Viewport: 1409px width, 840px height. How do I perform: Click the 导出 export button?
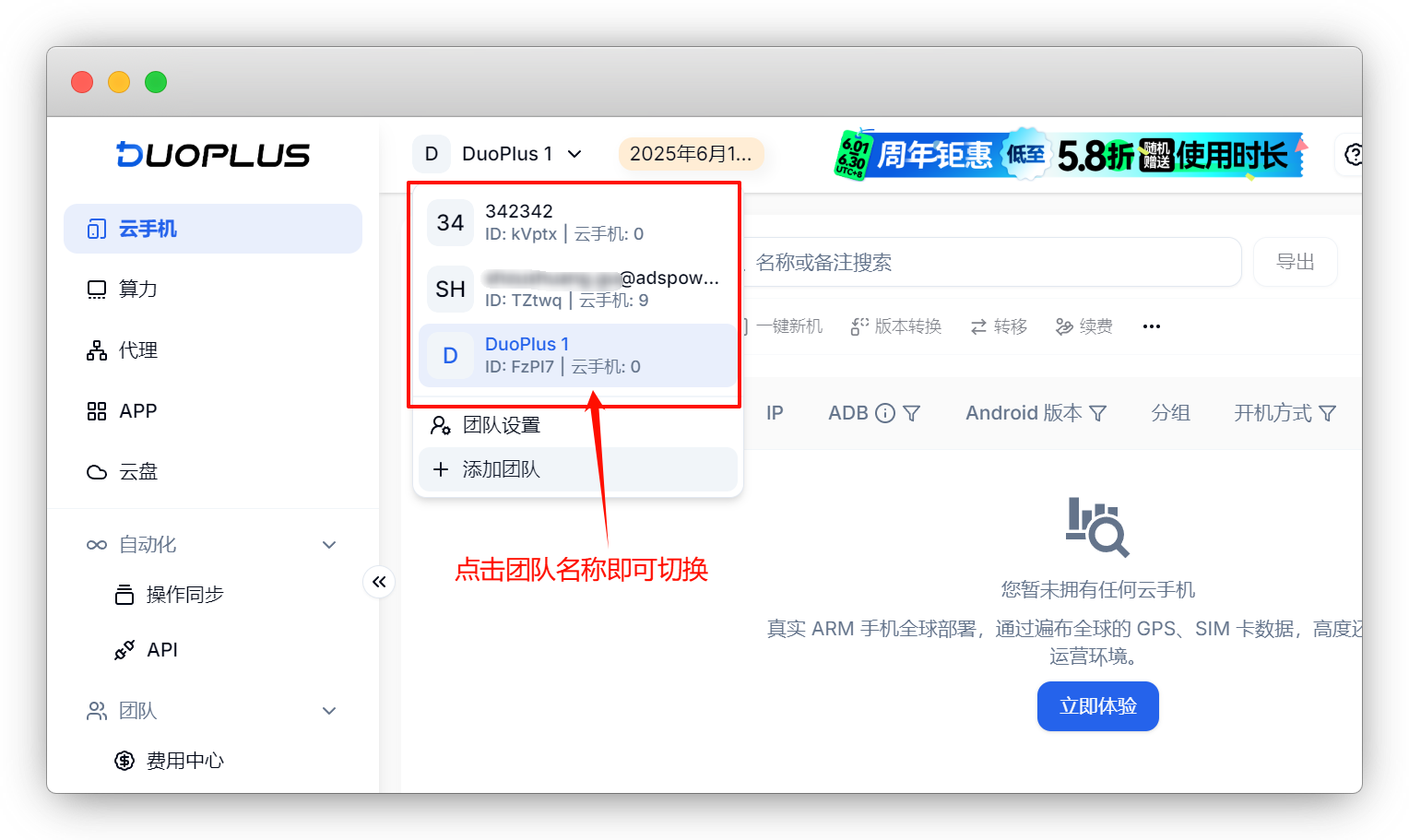click(x=1295, y=263)
